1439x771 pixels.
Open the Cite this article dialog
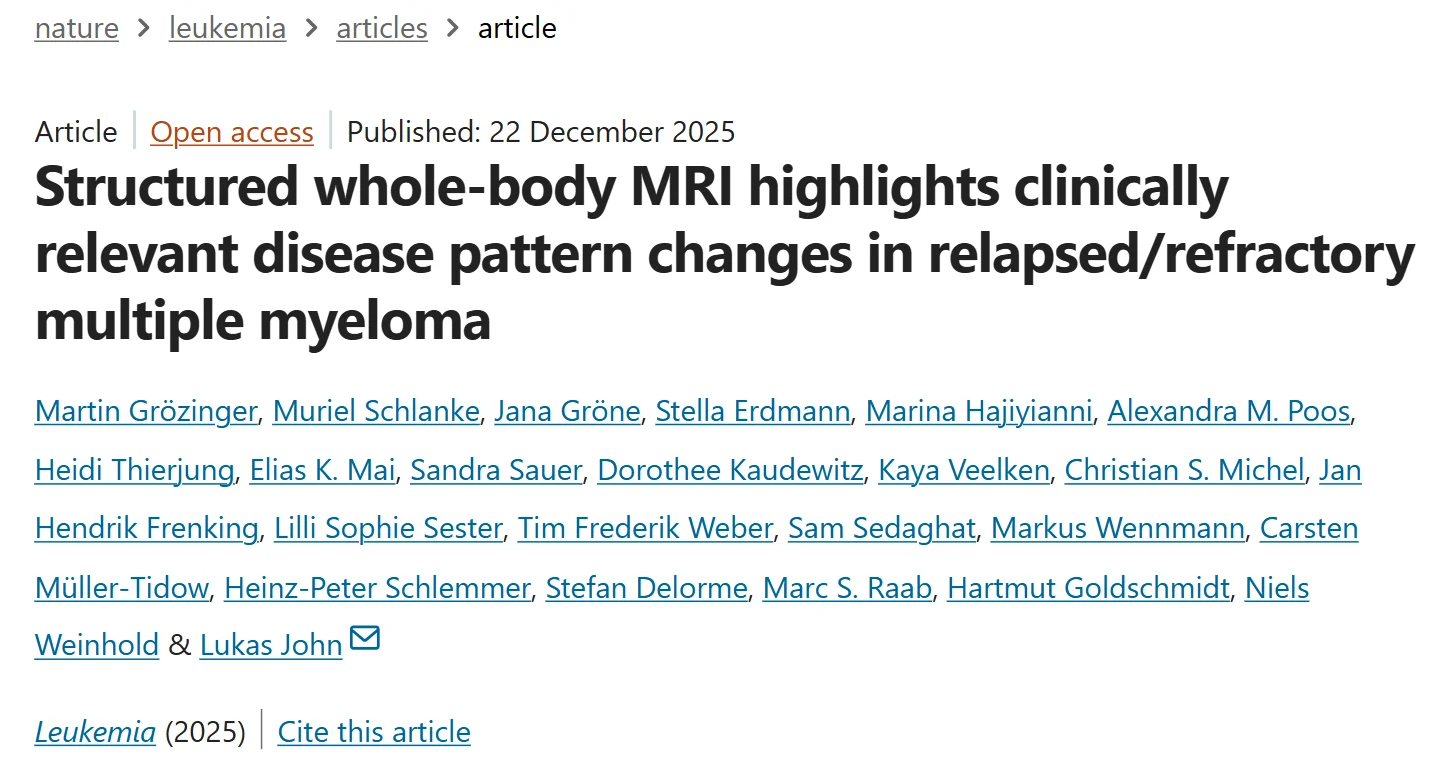373,731
